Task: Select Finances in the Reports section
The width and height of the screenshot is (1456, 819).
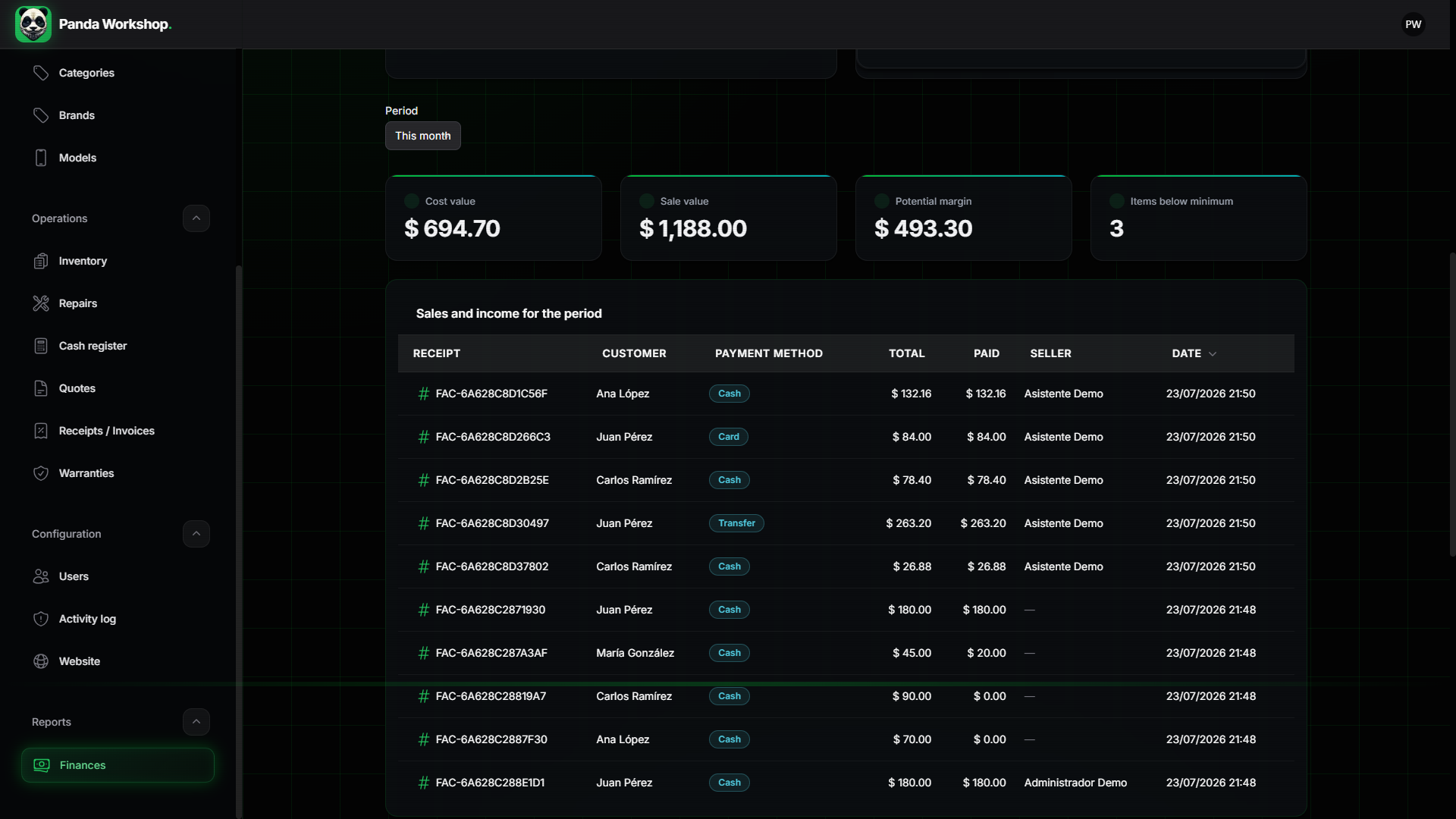Action: [118, 765]
